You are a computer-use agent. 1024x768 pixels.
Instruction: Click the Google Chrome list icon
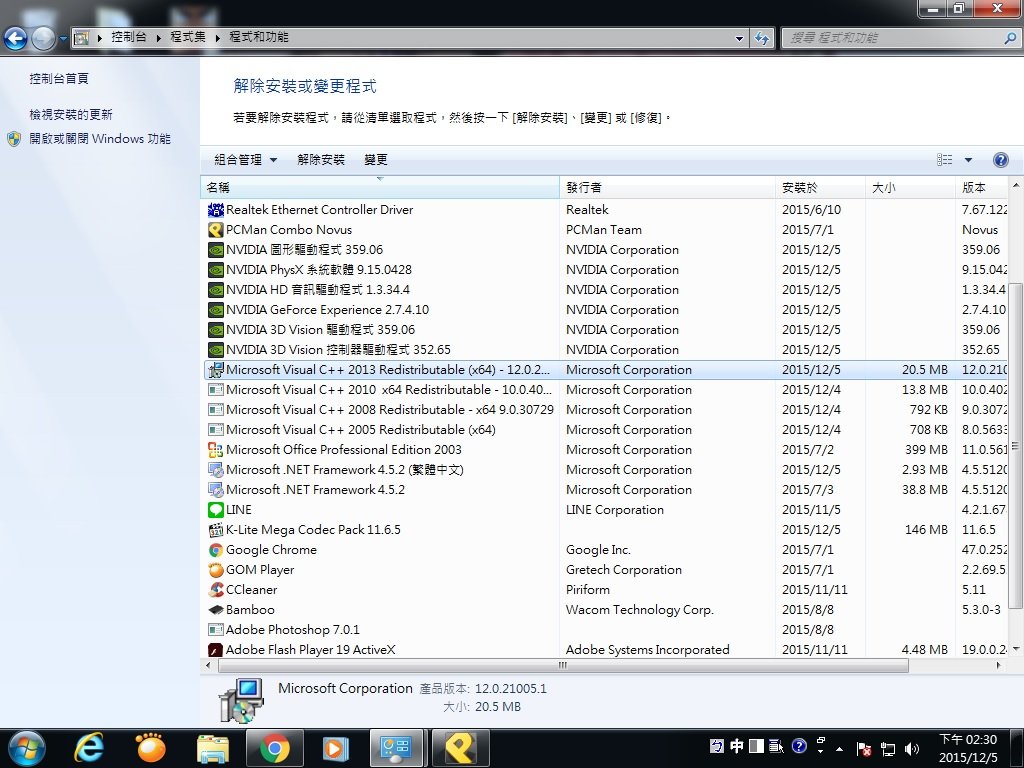click(x=216, y=550)
